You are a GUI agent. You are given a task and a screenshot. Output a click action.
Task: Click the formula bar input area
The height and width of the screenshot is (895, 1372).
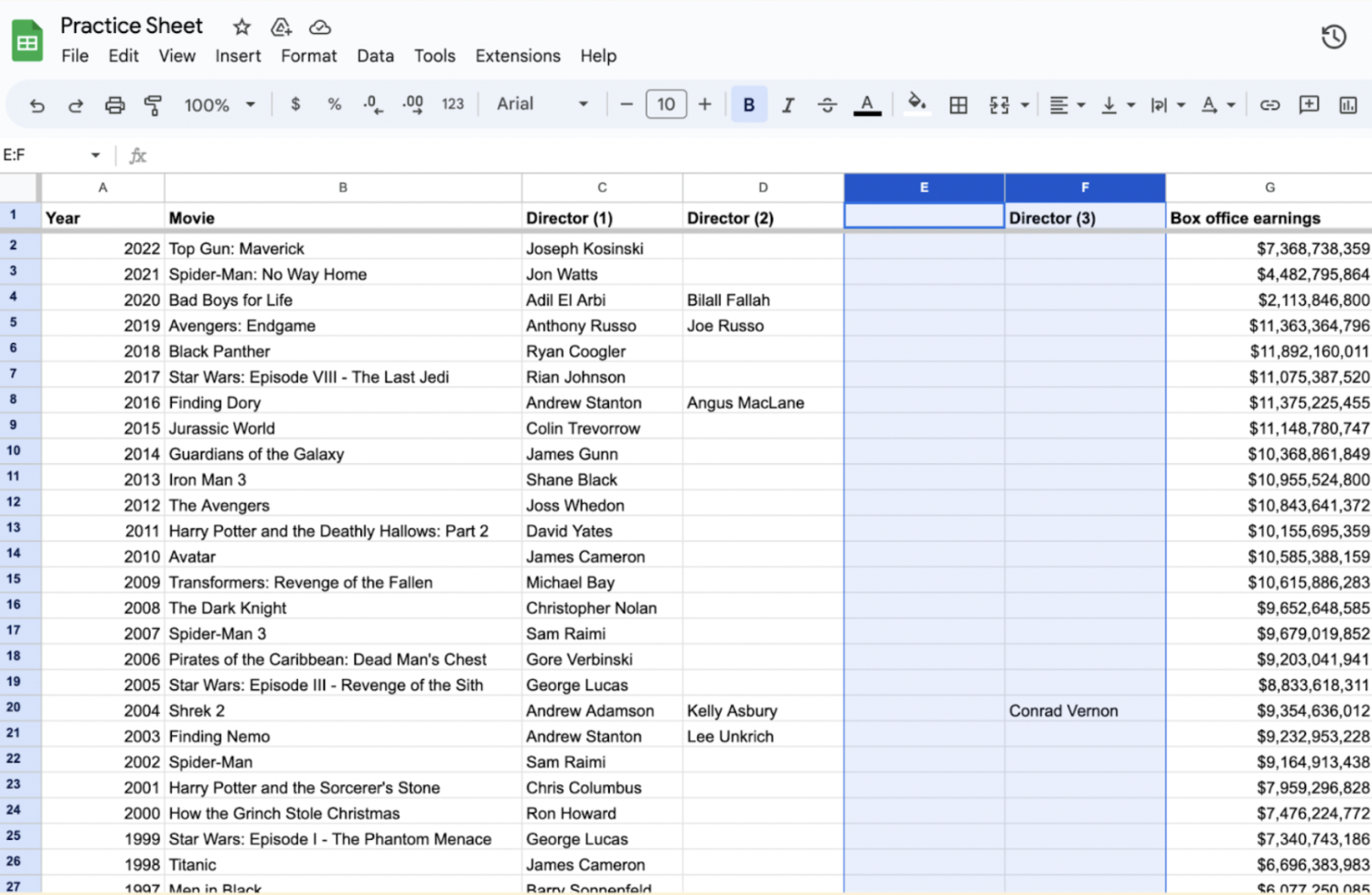coord(759,156)
